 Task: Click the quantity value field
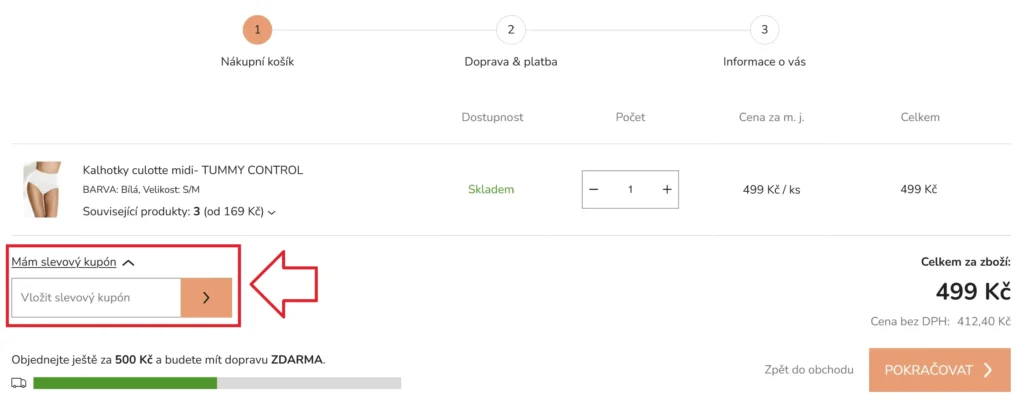click(630, 189)
